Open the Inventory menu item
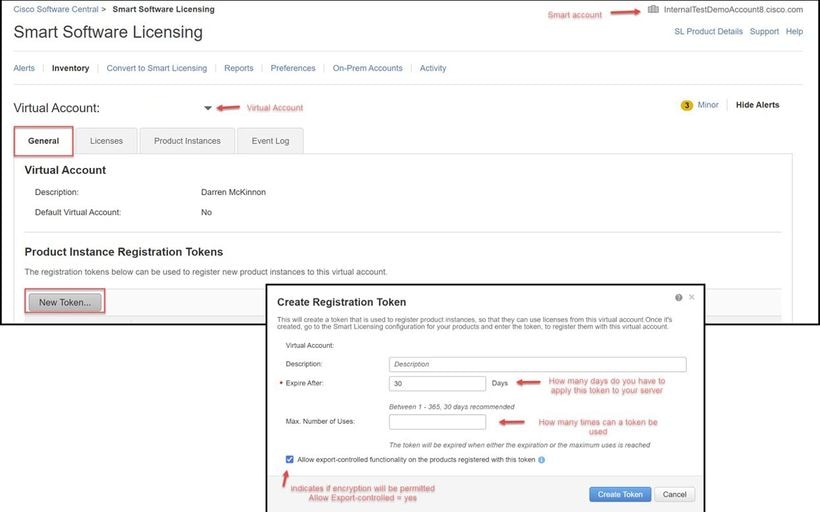Screen dimensions: 820x512 point(71,68)
